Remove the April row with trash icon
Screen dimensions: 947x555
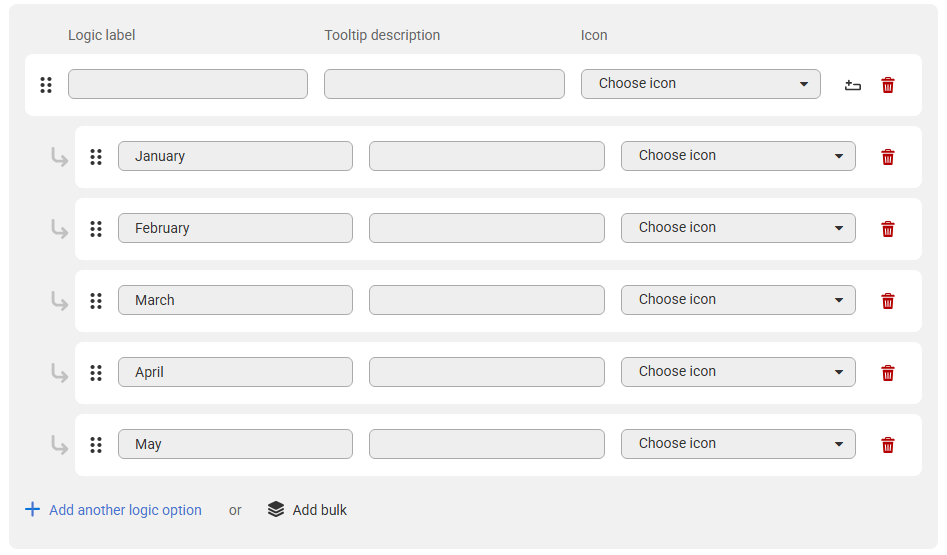point(887,373)
